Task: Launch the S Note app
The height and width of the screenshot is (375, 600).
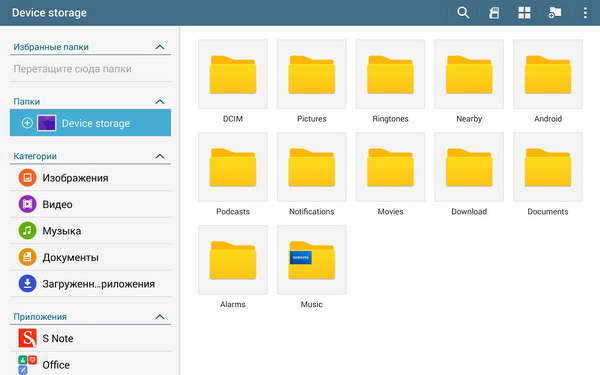Action: [x=90, y=338]
